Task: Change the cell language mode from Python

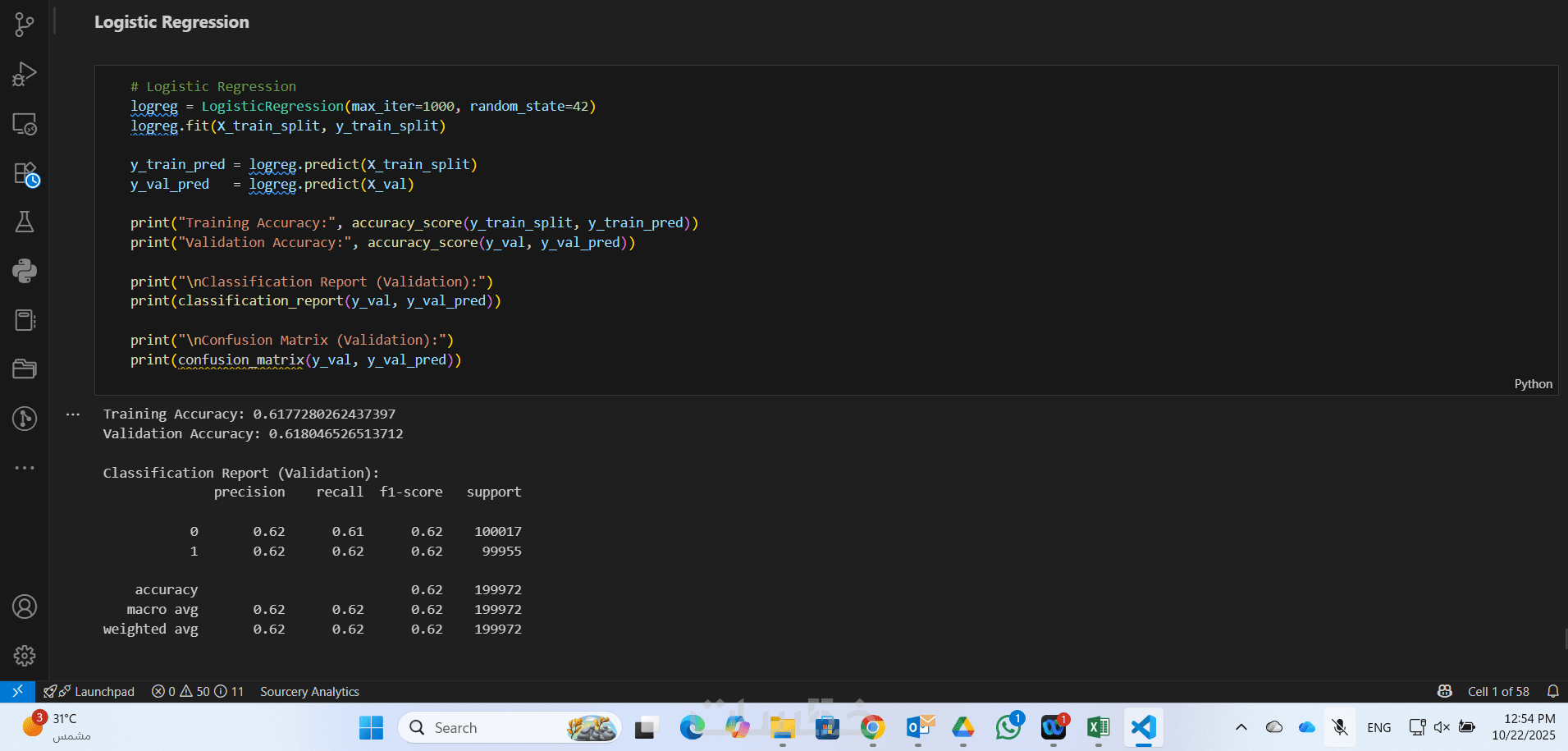Action: [x=1533, y=384]
